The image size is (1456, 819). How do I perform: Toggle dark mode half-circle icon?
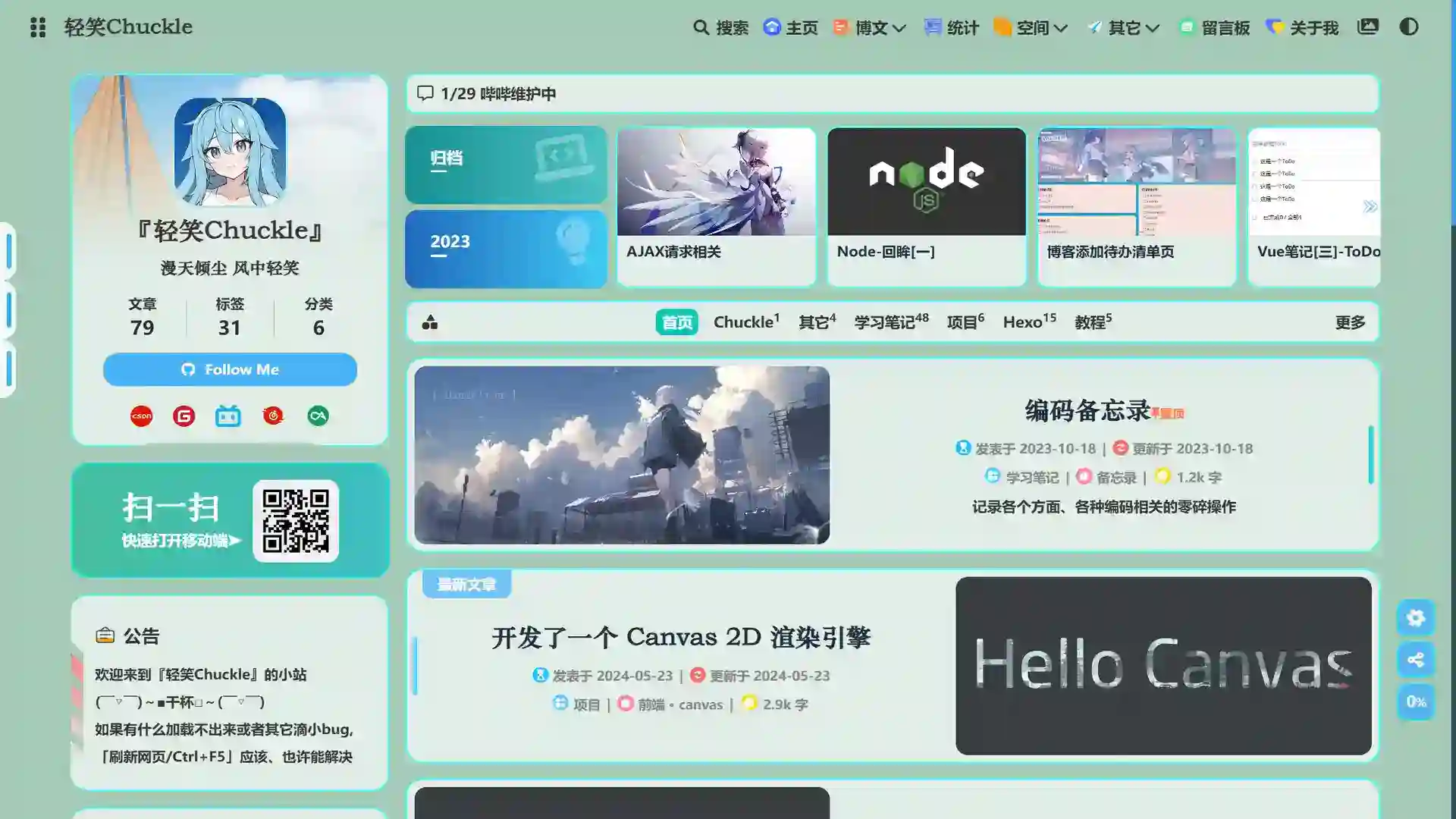pyautogui.click(x=1408, y=27)
